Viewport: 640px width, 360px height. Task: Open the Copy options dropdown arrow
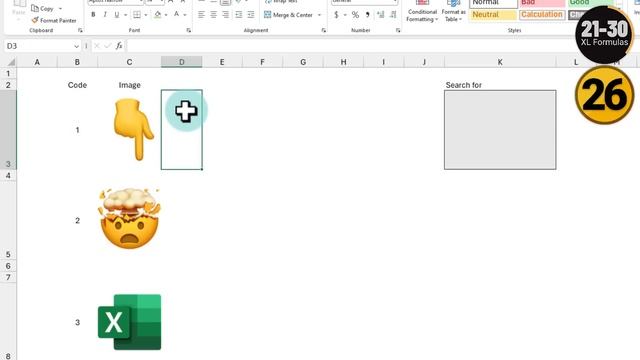[x=60, y=9]
